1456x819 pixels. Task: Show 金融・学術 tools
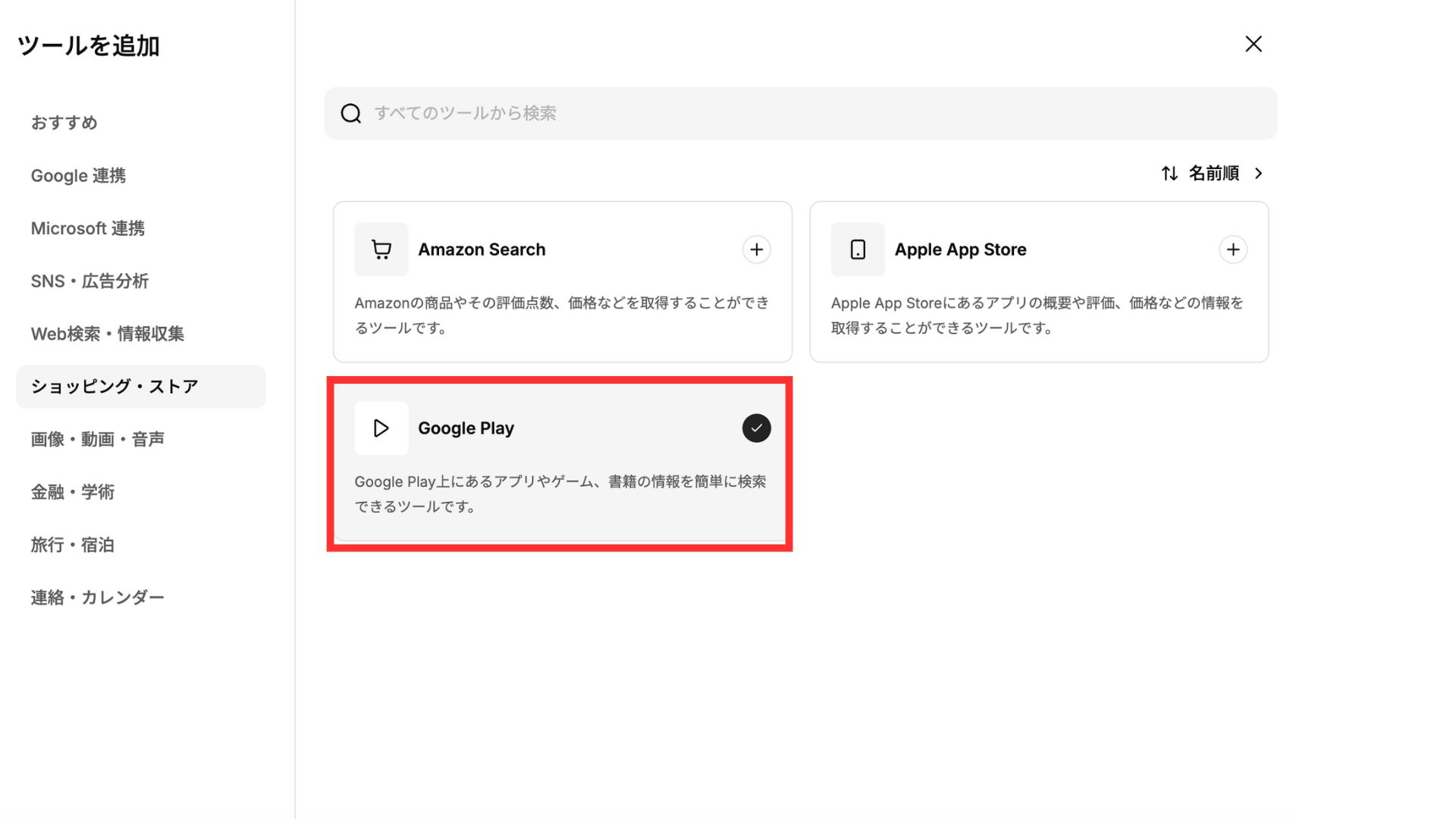73,492
